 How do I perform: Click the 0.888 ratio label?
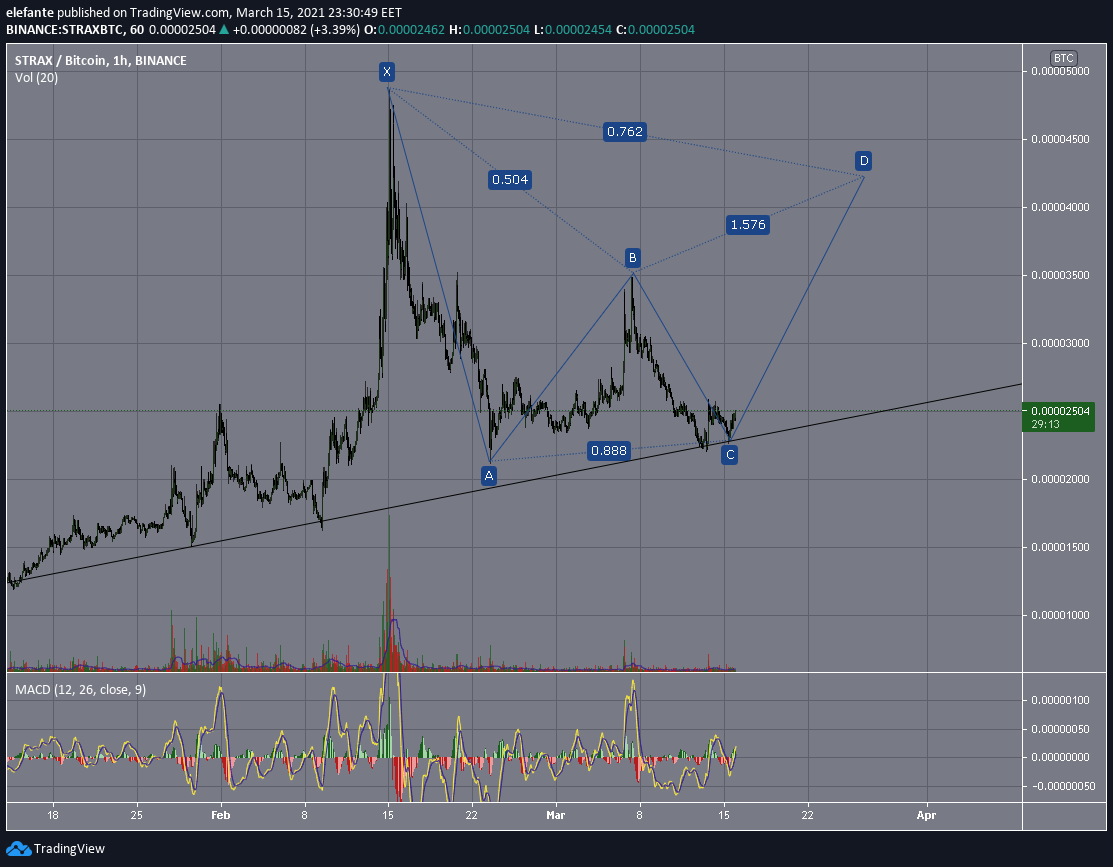(x=609, y=450)
